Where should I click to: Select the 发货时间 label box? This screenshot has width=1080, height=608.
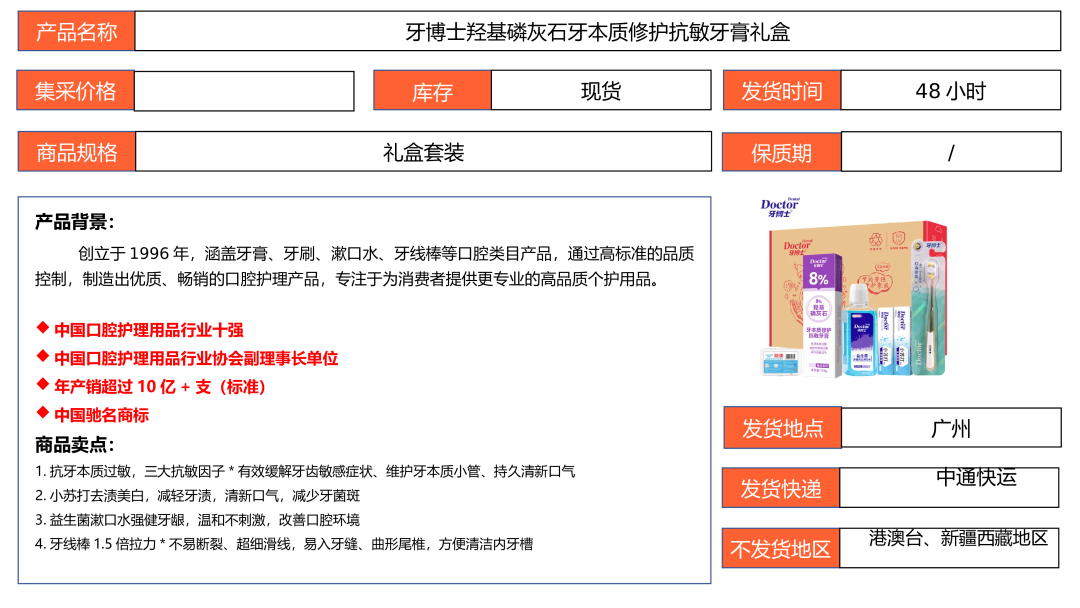781,91
